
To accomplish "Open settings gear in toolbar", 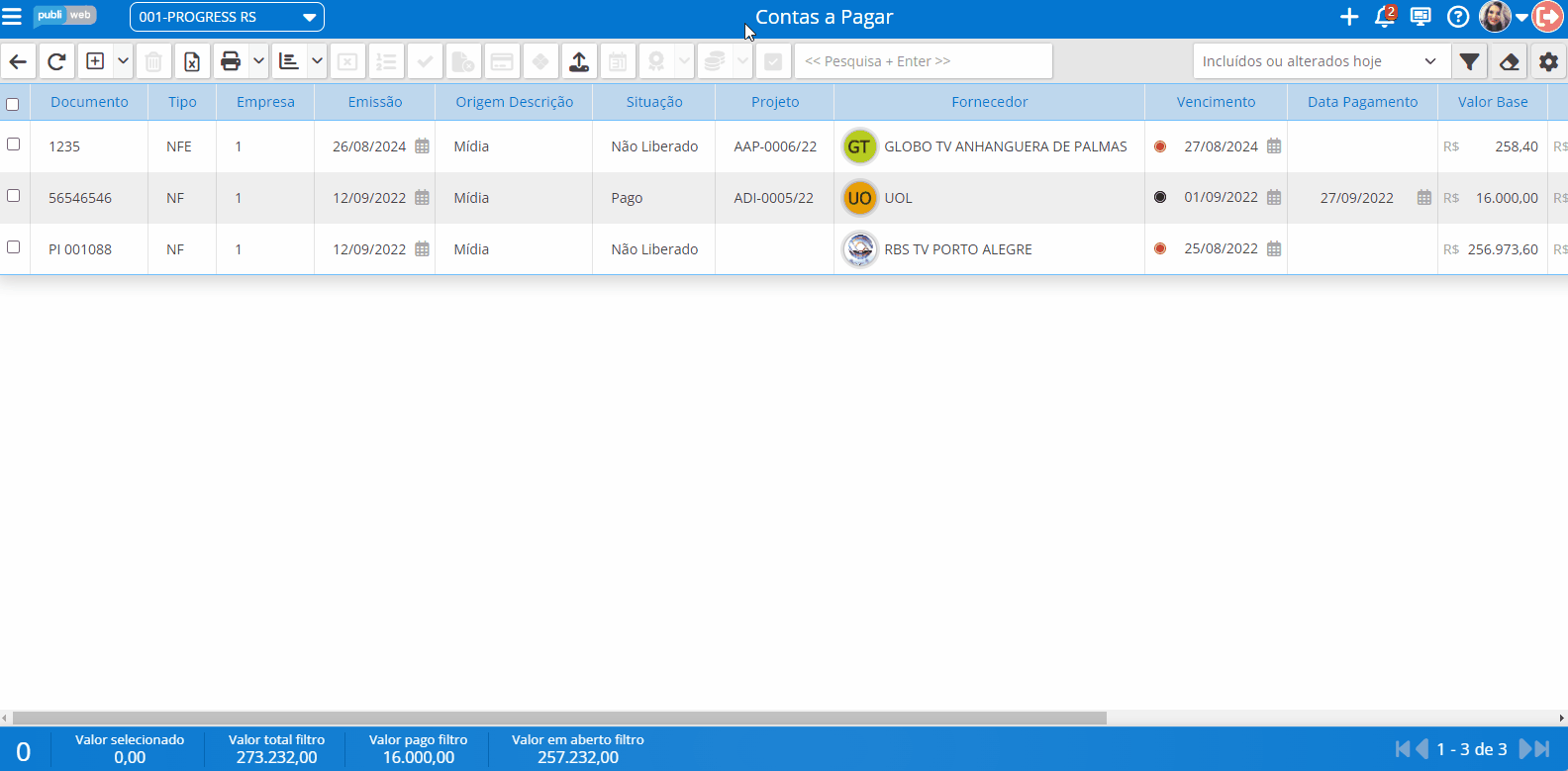I will [x=1549, y=61].
